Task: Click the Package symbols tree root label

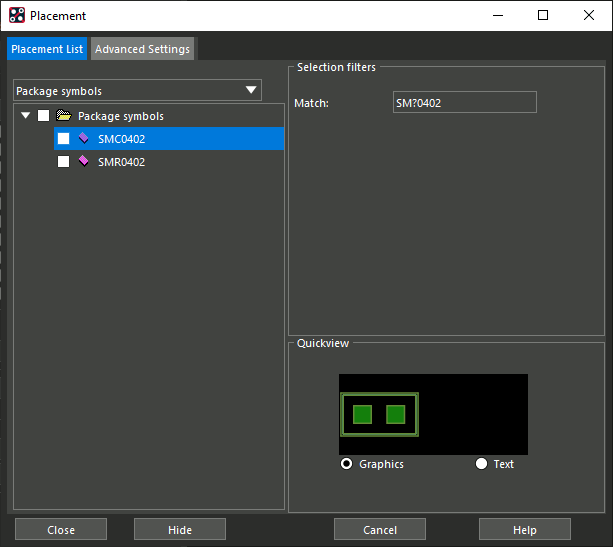Action: [121, 116]
